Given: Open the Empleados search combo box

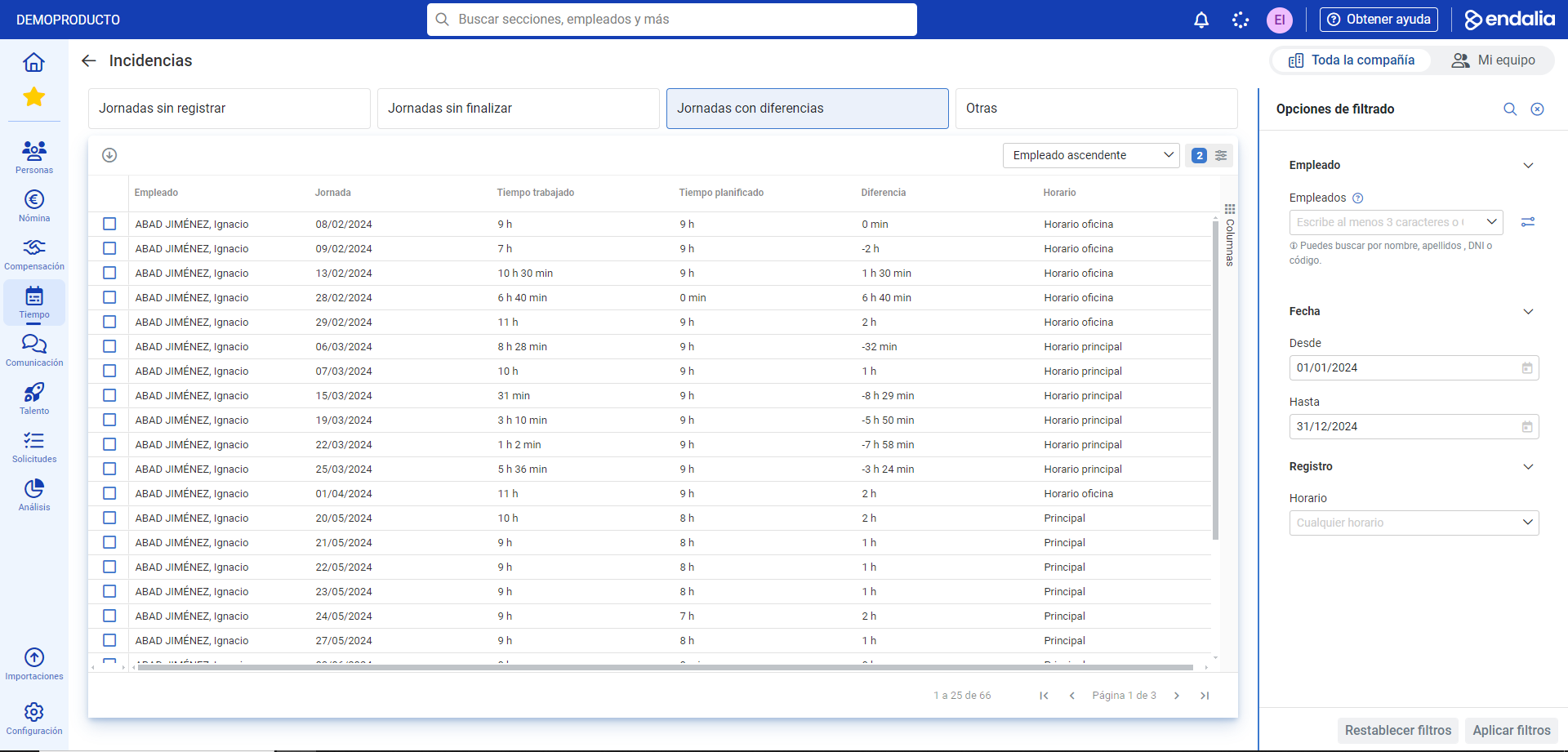Looking at the screenshot, I should [x=1396, y=222].
